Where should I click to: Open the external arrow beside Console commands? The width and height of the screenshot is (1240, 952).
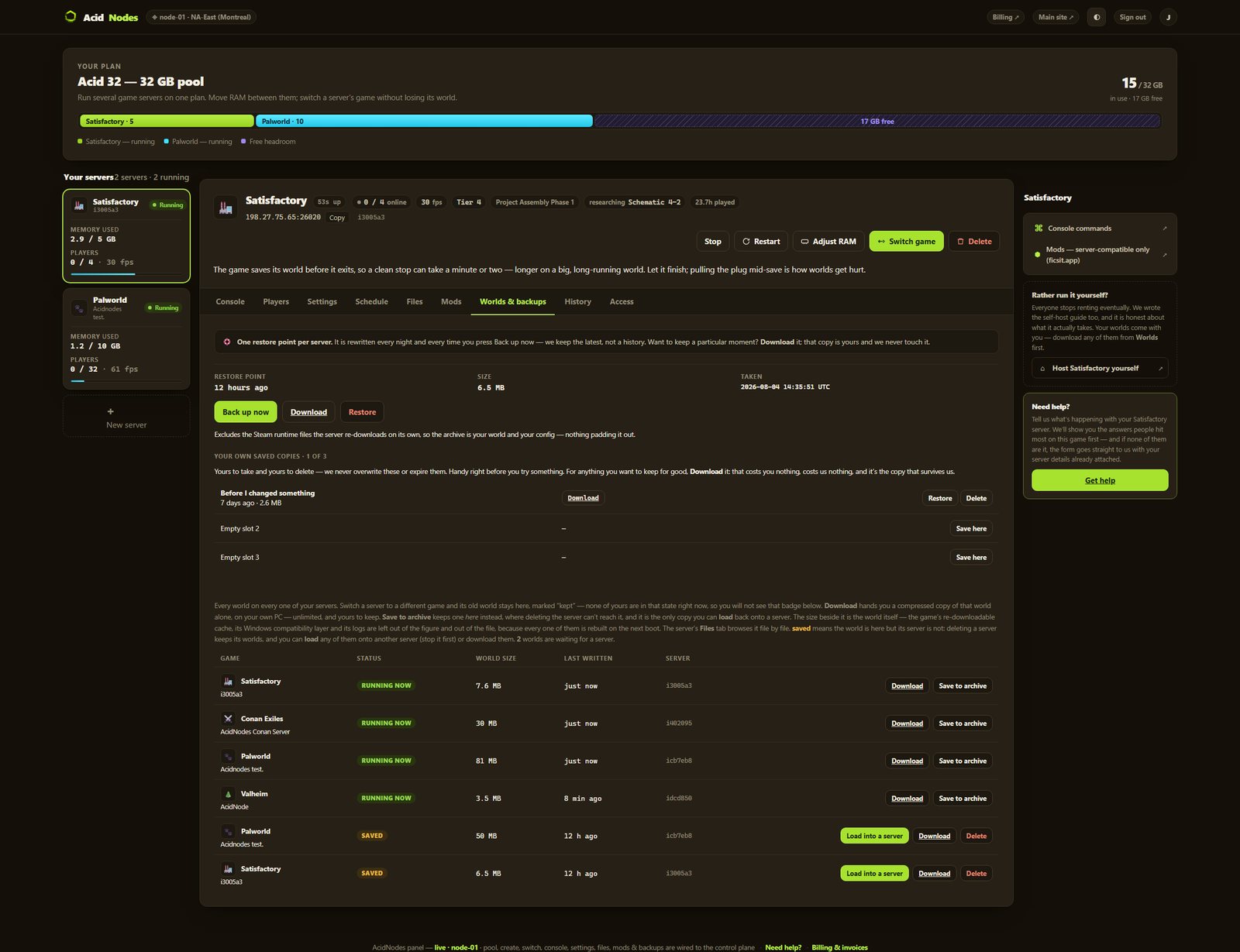(x=1165, y=229)
